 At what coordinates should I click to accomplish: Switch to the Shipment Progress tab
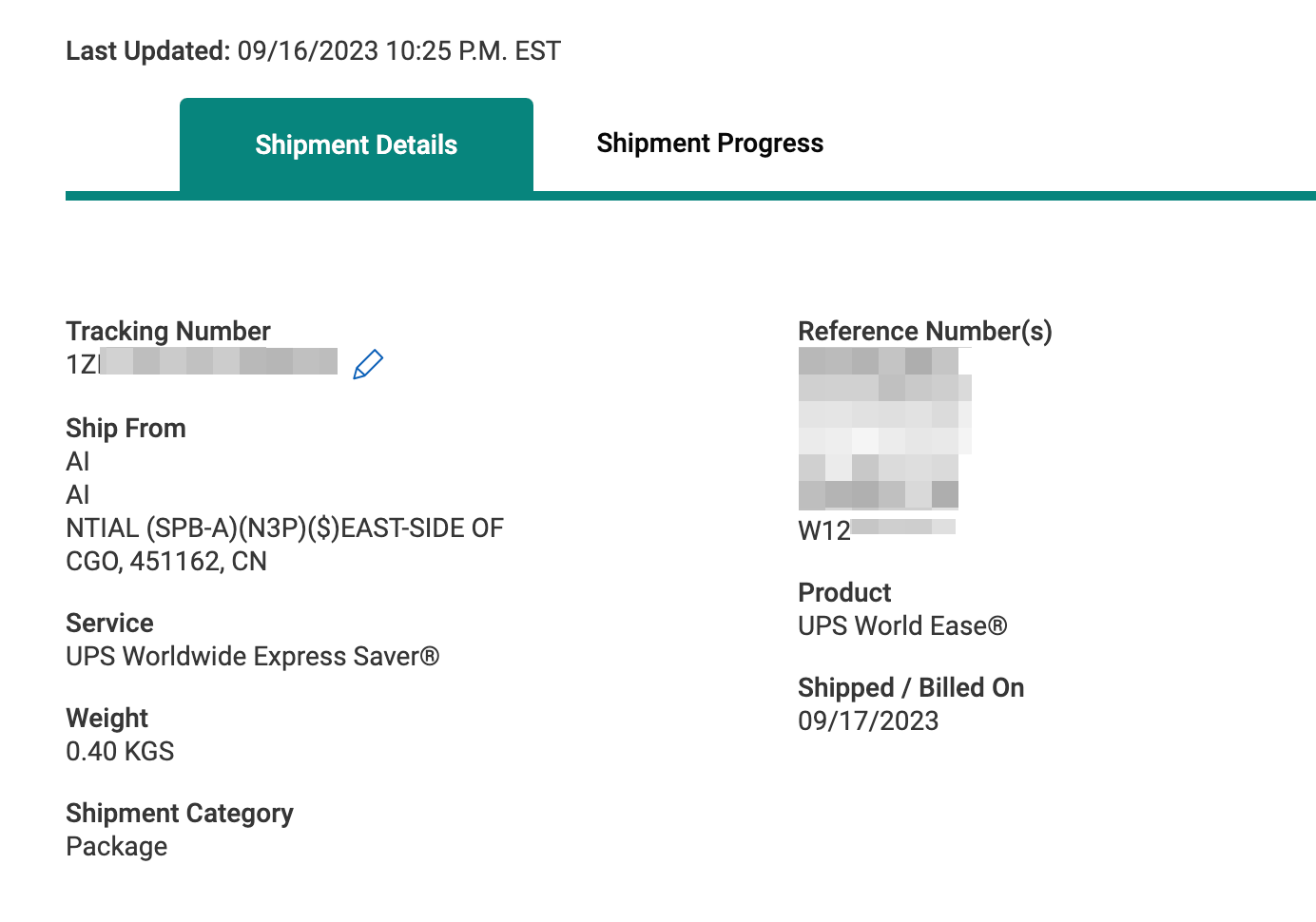click(709, 144)
